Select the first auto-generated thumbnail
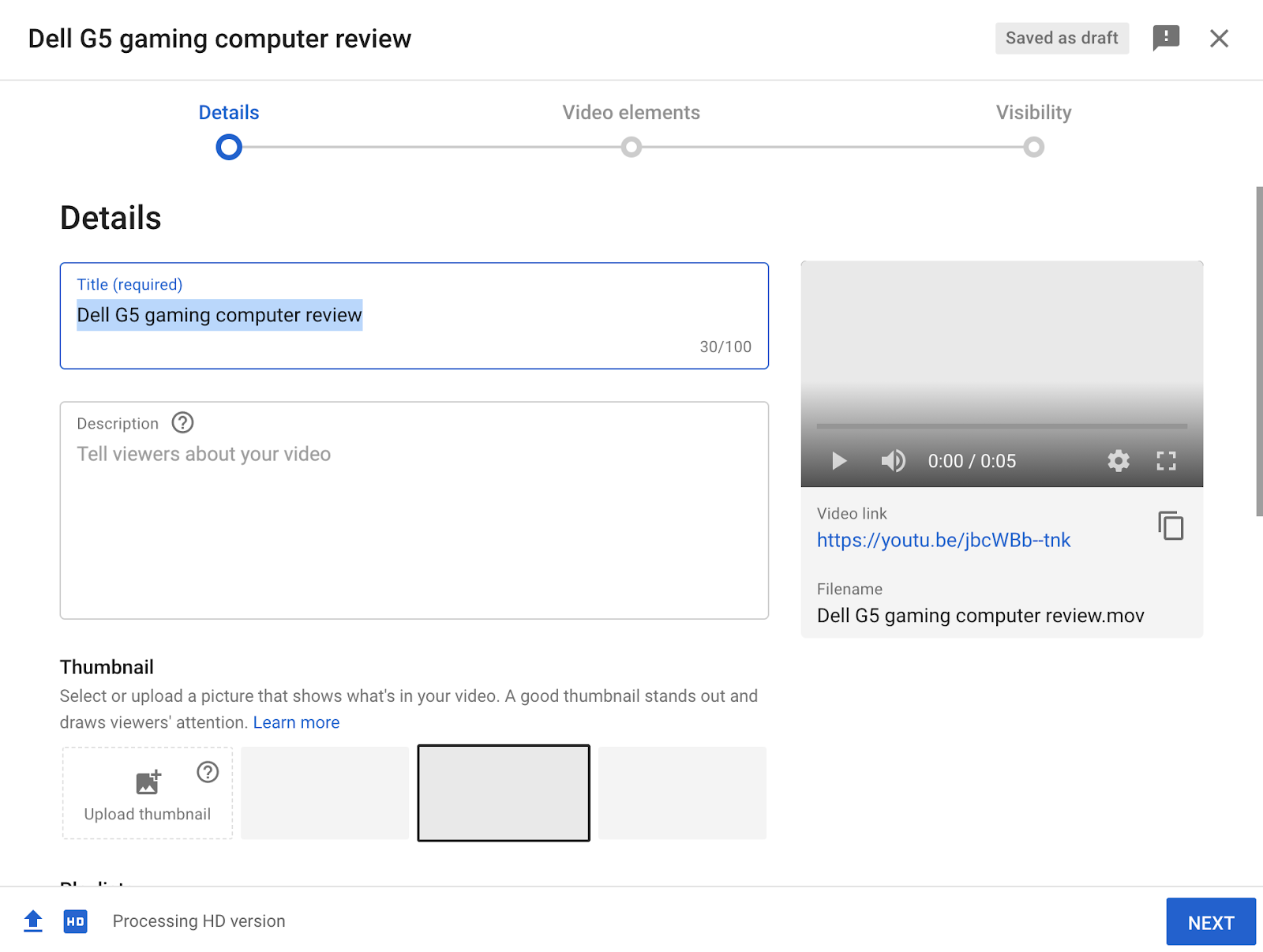1263x952 pixels. (325, 793)
